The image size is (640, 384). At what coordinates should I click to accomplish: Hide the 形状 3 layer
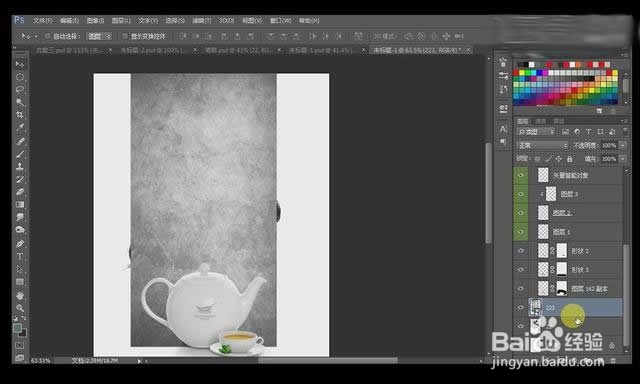click(x=520, y=270)
